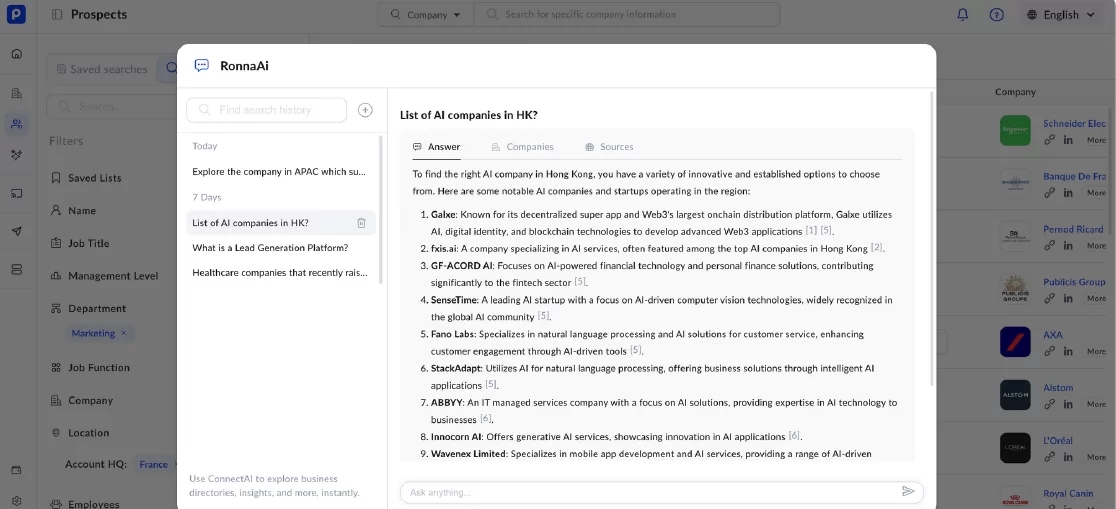Open the help question mark icon
The height and width of the screenshot is (509, 1116).
click(996, 15)
